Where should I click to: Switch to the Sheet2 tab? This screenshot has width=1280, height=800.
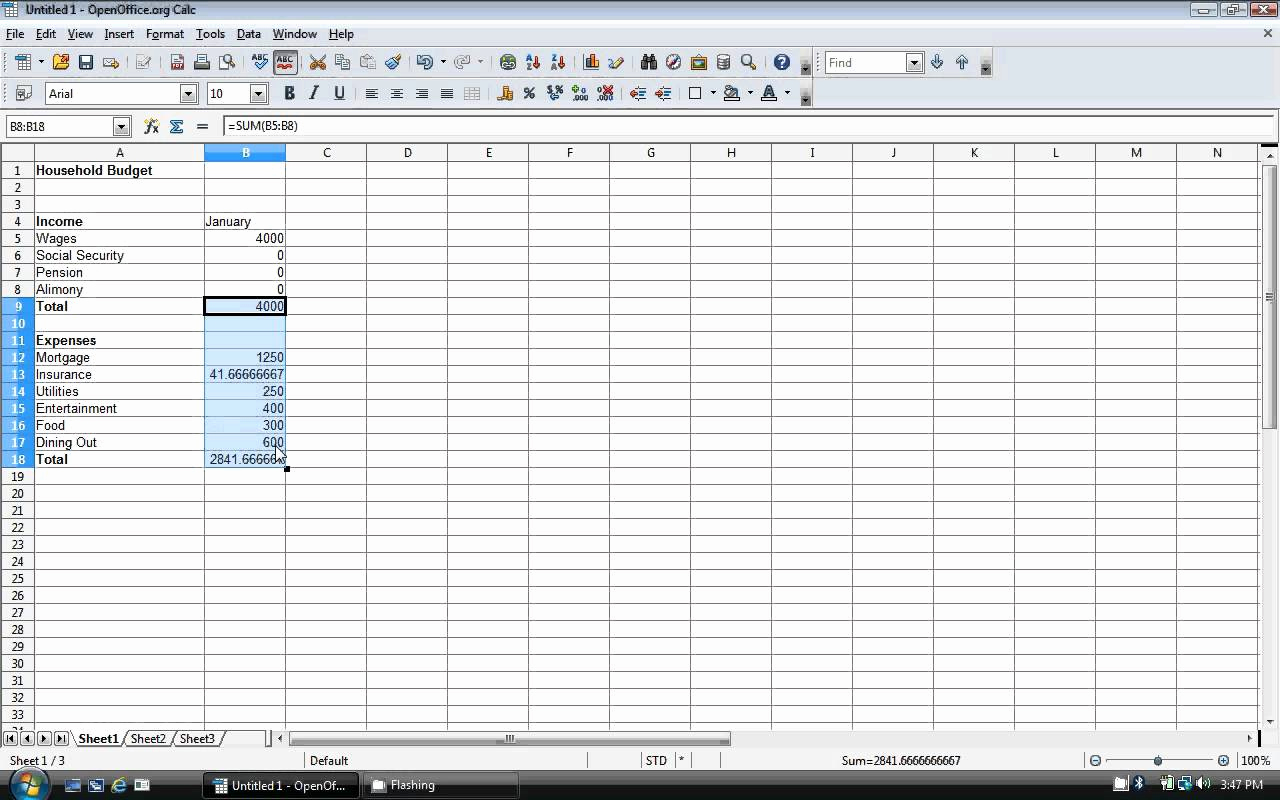click(x=148, y=738)
